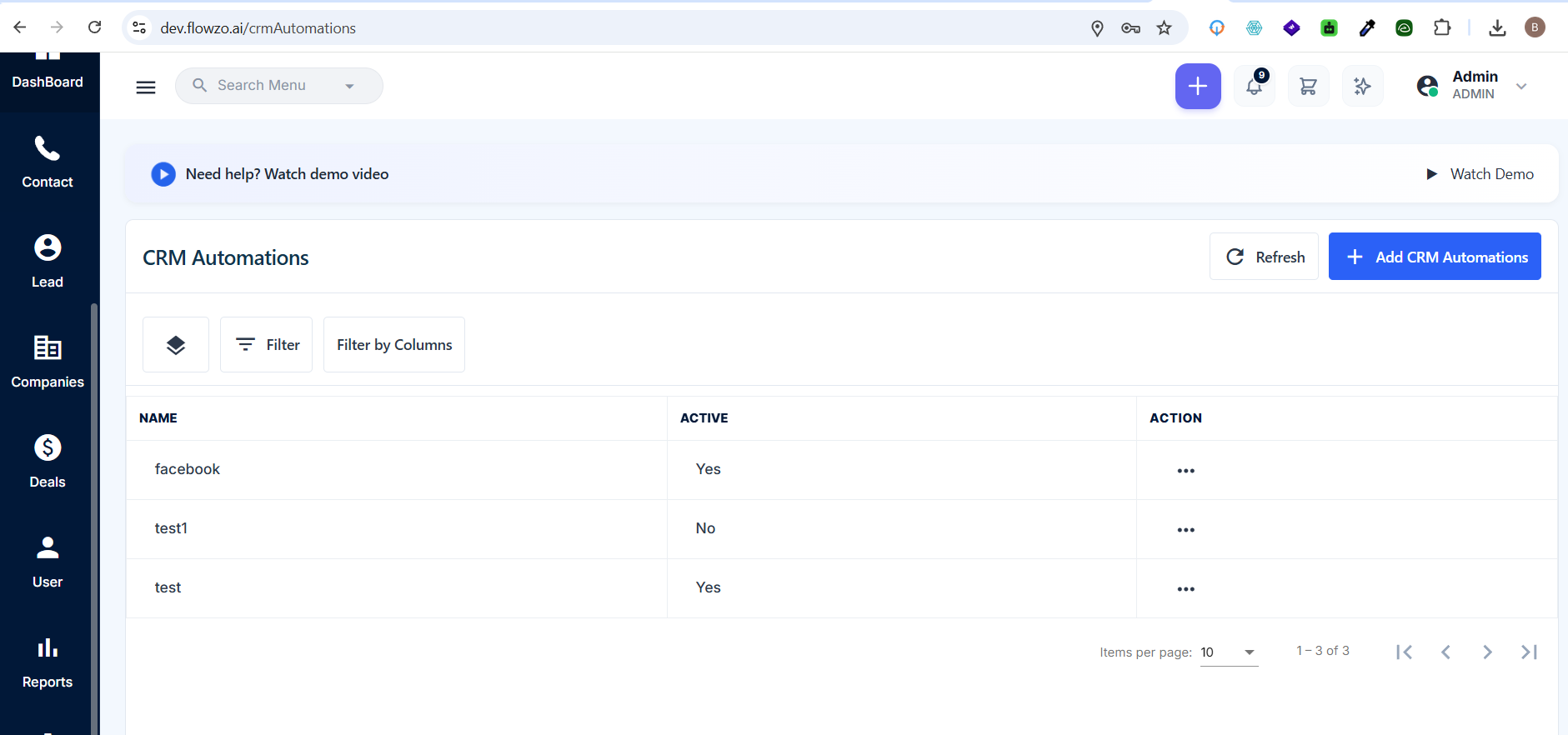Click the layers group icon button

176,344
